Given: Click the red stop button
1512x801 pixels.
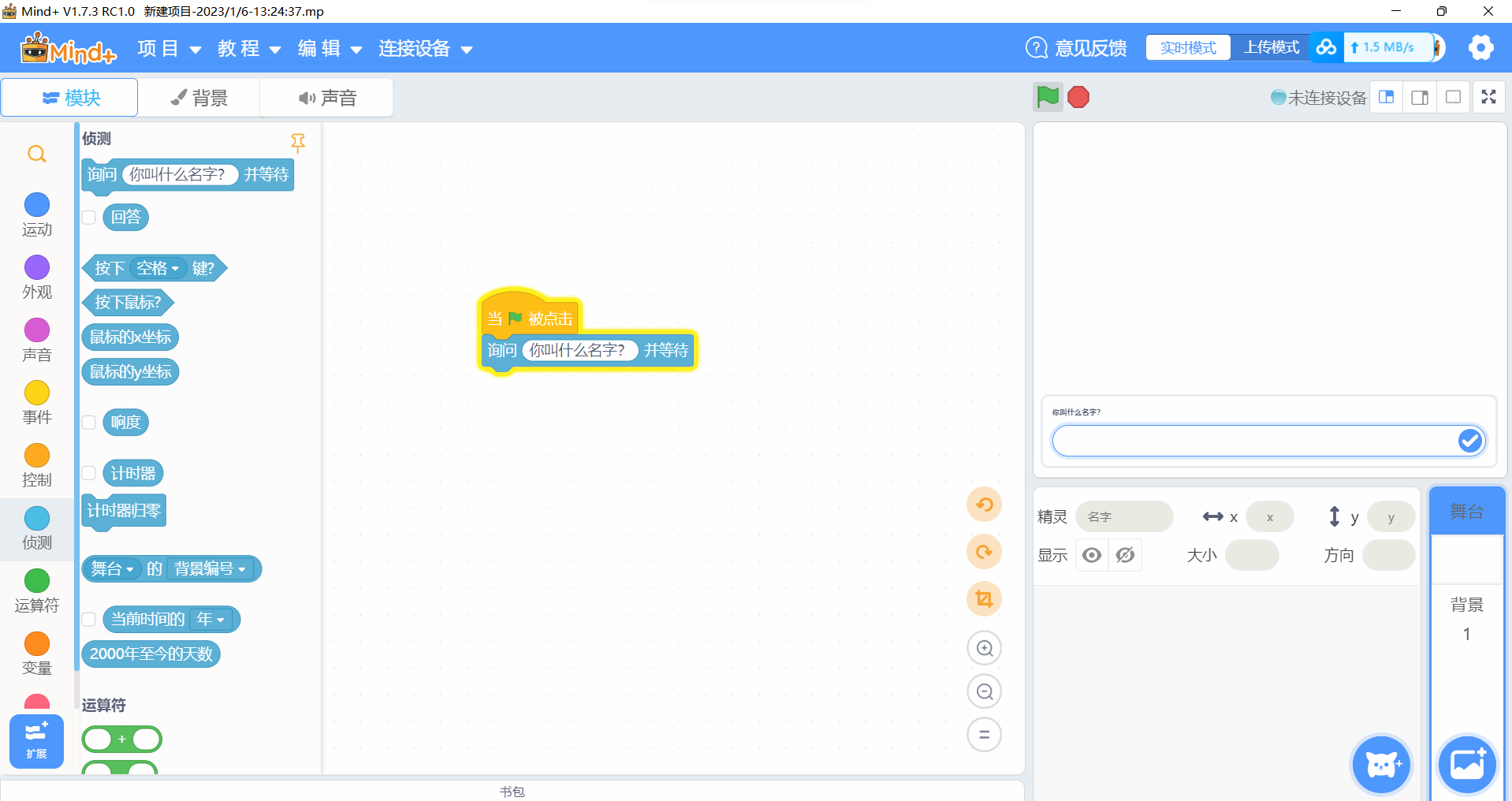Looking at the screenshot, I should click(1078, 97).
